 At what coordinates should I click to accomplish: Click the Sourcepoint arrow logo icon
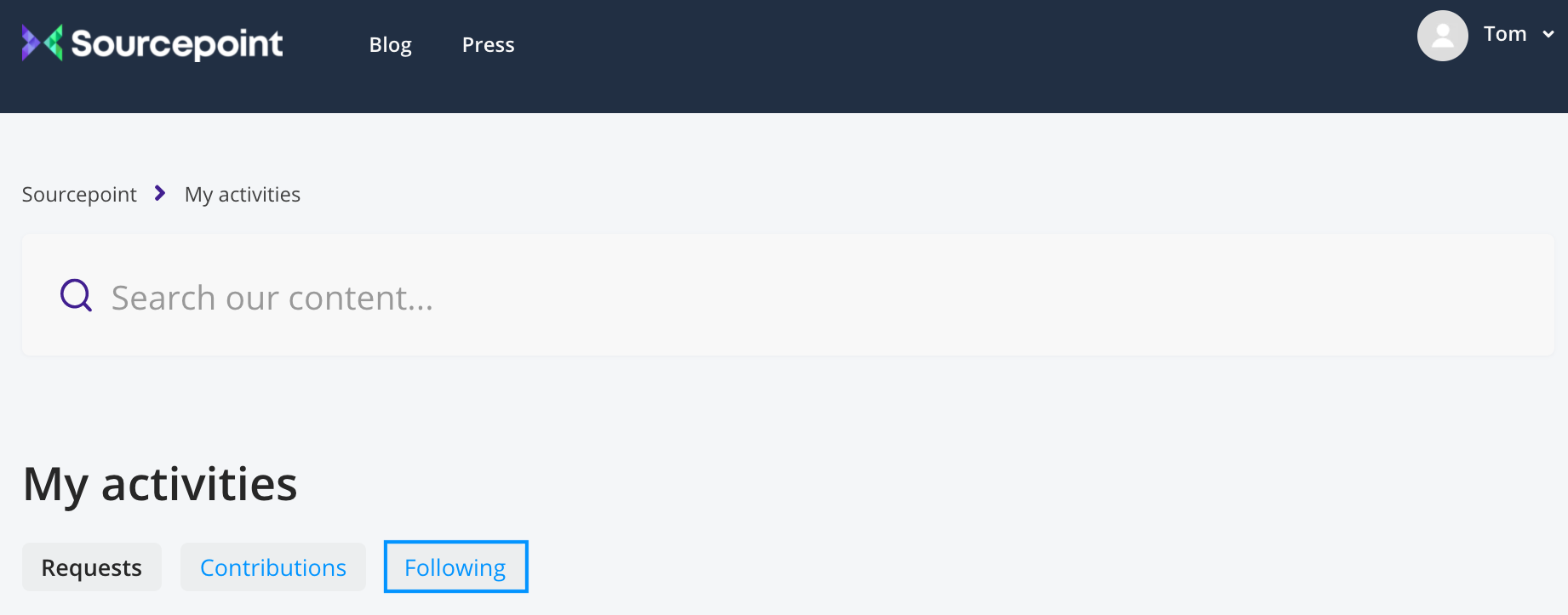[x=42, y=43]
